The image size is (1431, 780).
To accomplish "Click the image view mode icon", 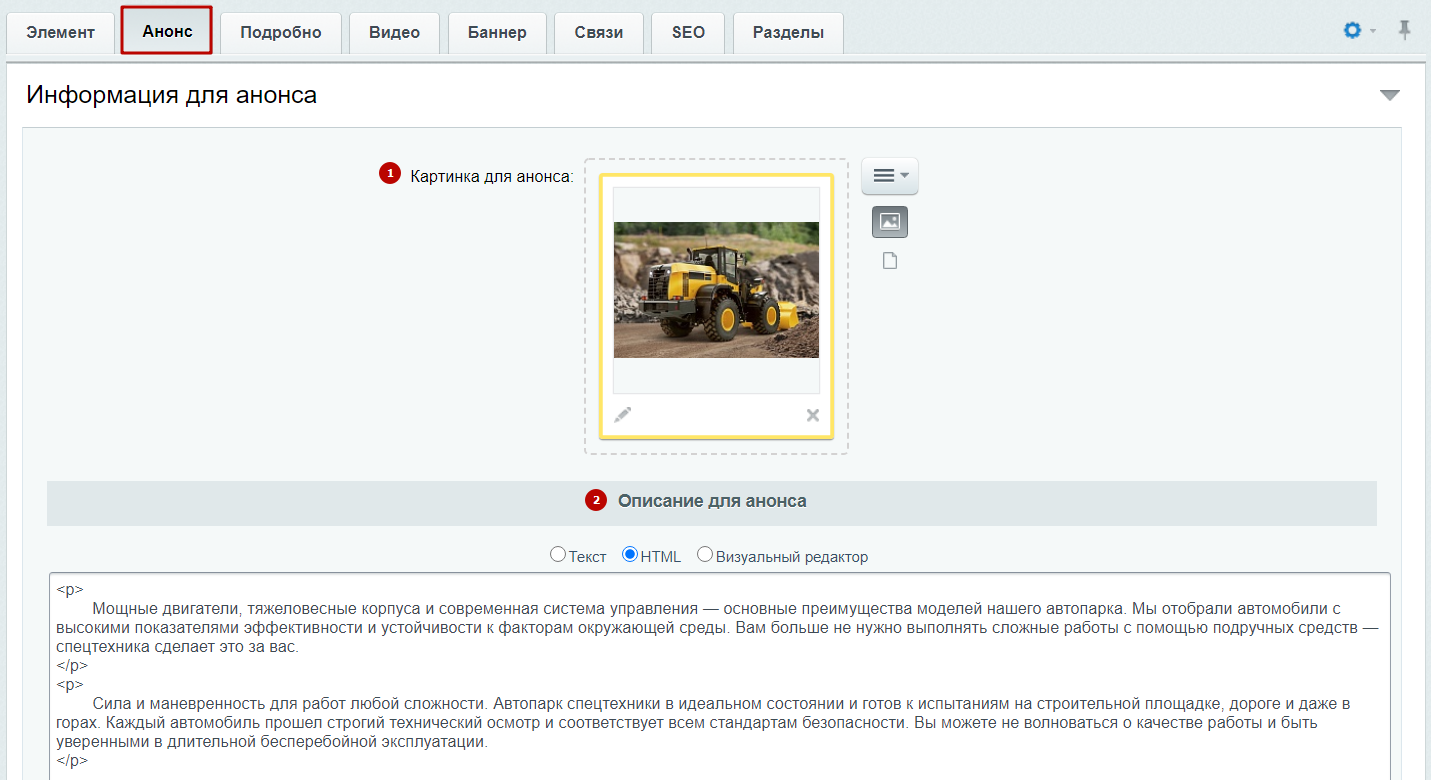I will click(x=890, y=222).
